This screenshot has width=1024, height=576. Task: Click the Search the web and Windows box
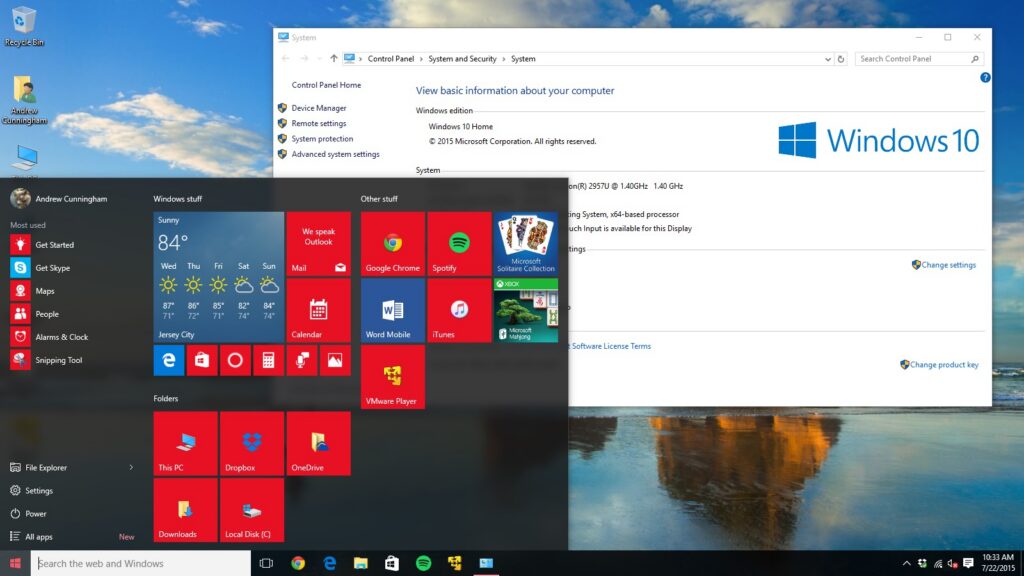(140, 563)
